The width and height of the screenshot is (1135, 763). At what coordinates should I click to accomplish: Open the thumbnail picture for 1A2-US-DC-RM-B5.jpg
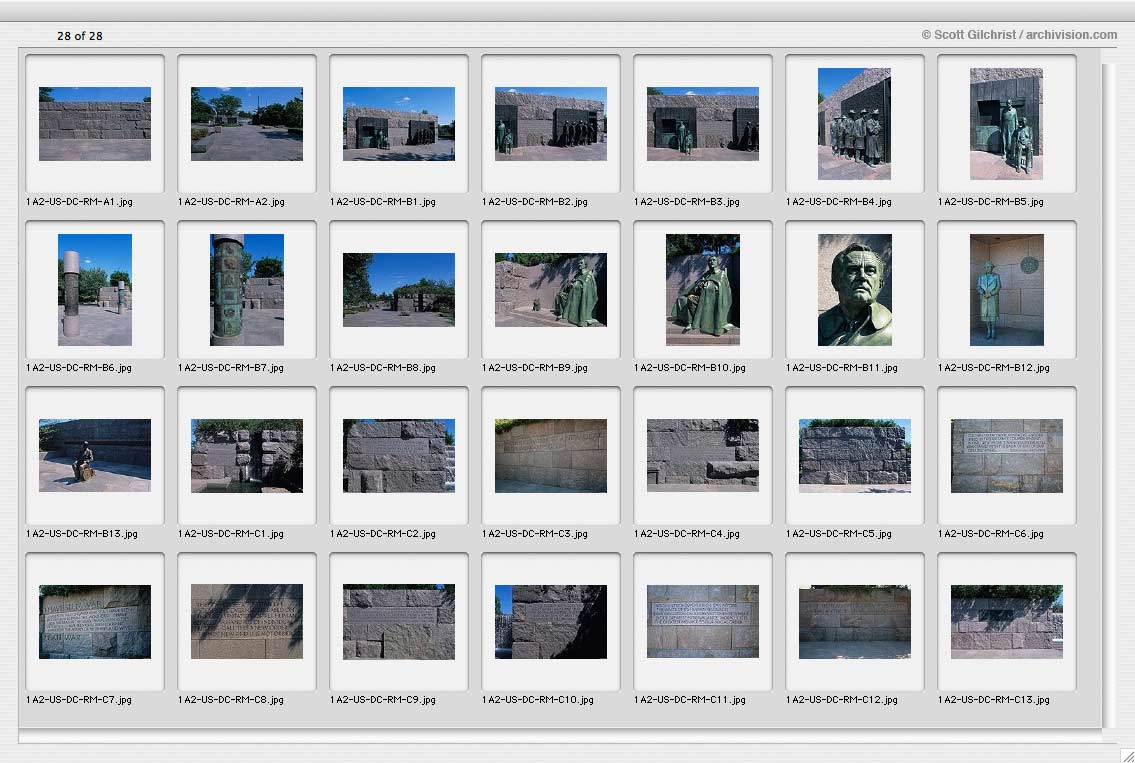[x=1006, y=124]
